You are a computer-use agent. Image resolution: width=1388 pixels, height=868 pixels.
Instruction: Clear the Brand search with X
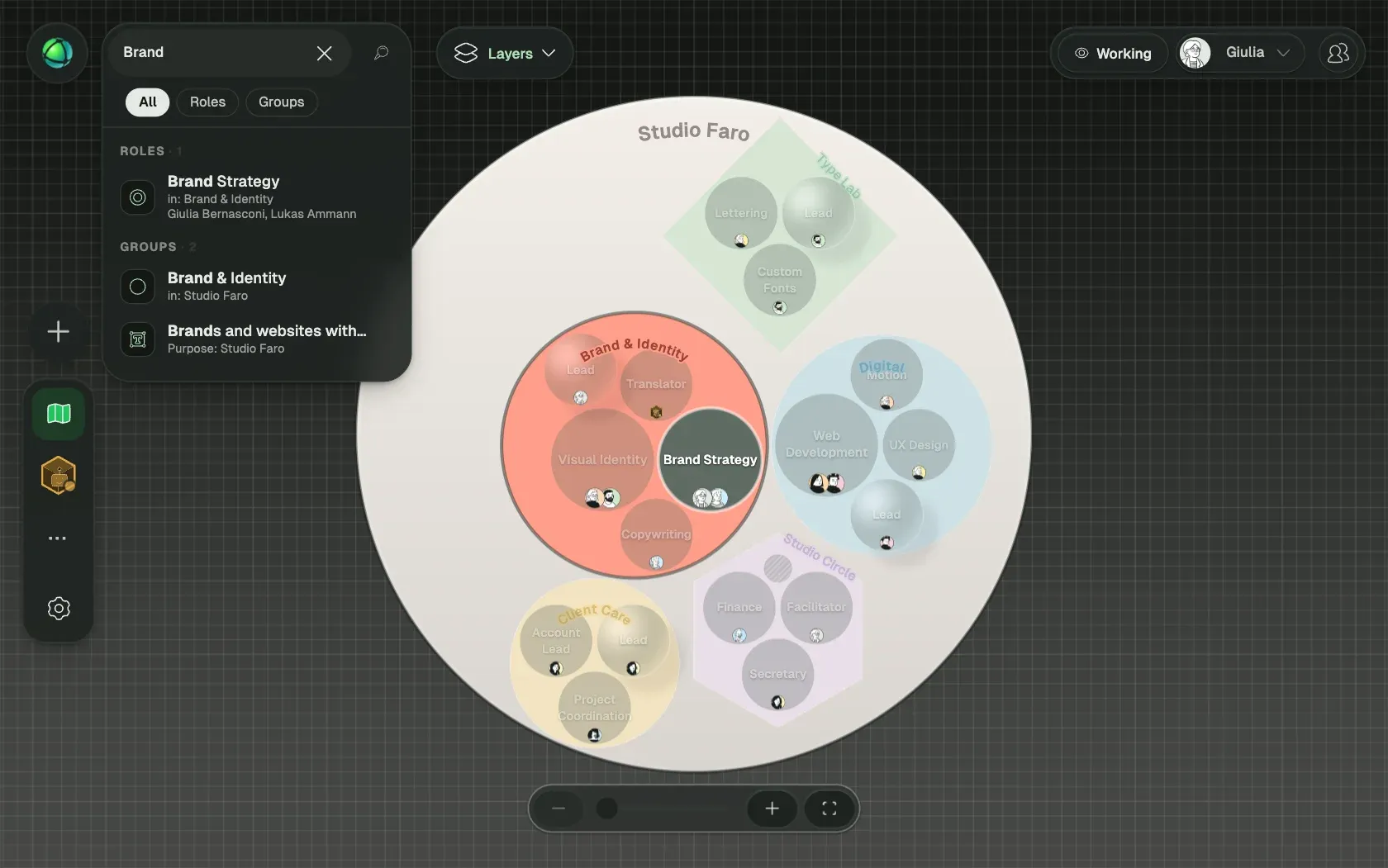324,54
